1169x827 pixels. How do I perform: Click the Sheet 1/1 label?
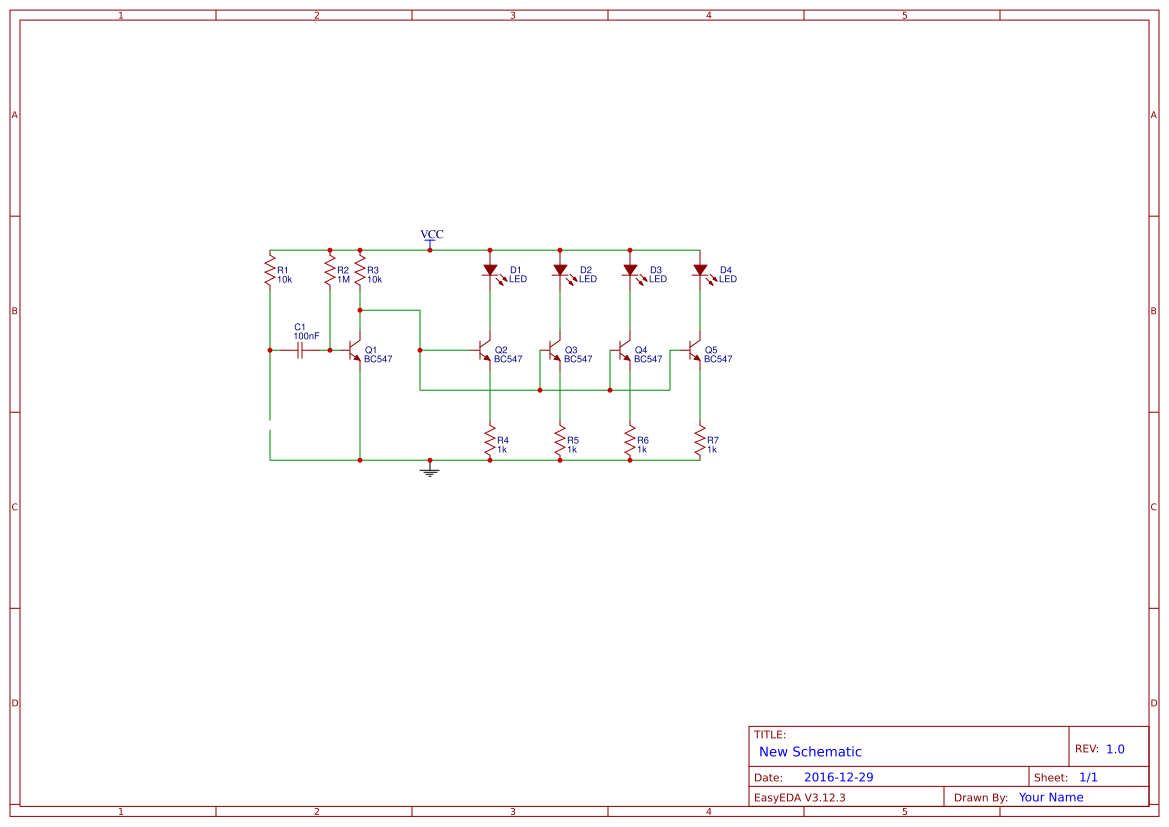1089,776
